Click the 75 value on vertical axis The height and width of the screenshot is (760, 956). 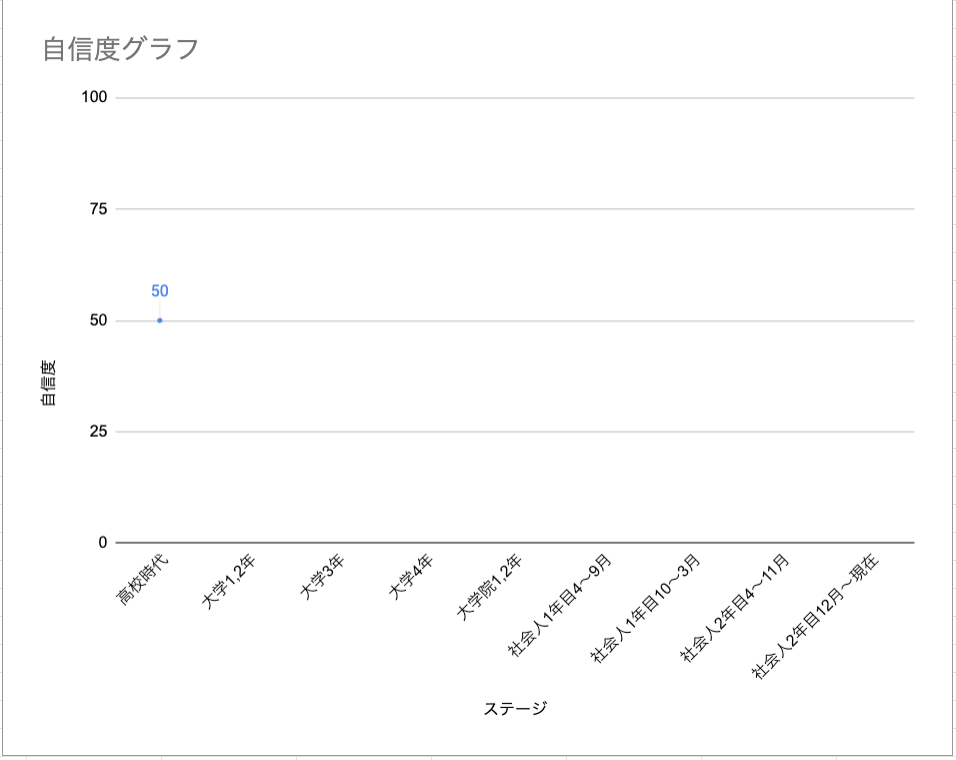coord(98,209)
